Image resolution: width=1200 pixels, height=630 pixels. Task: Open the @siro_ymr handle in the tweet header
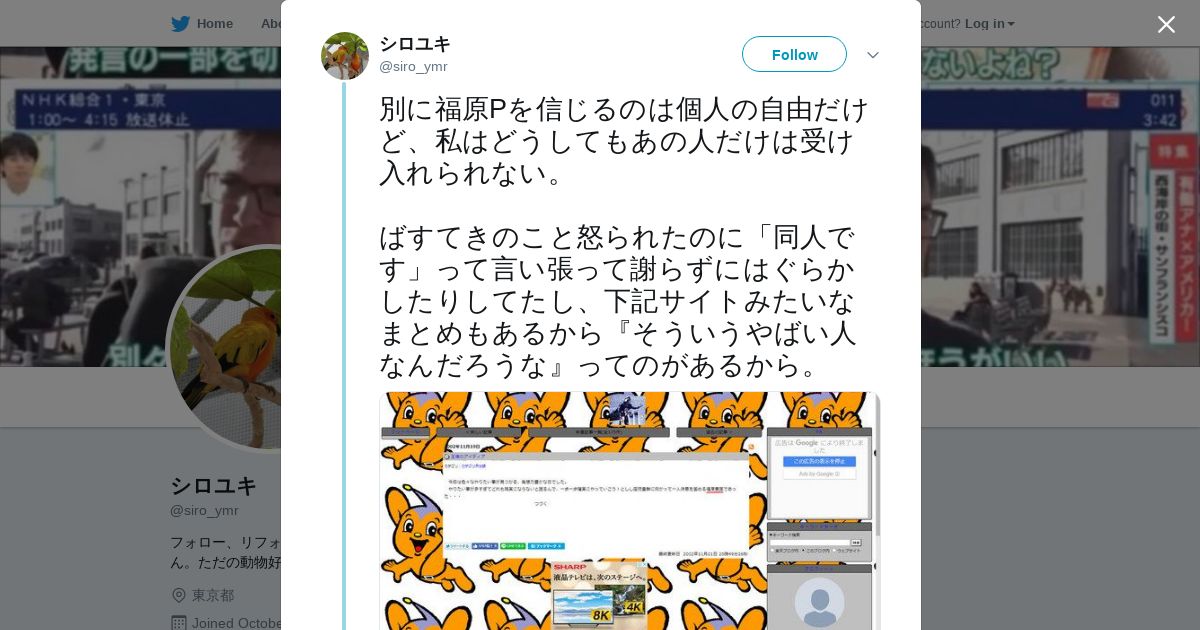[413, 67]
